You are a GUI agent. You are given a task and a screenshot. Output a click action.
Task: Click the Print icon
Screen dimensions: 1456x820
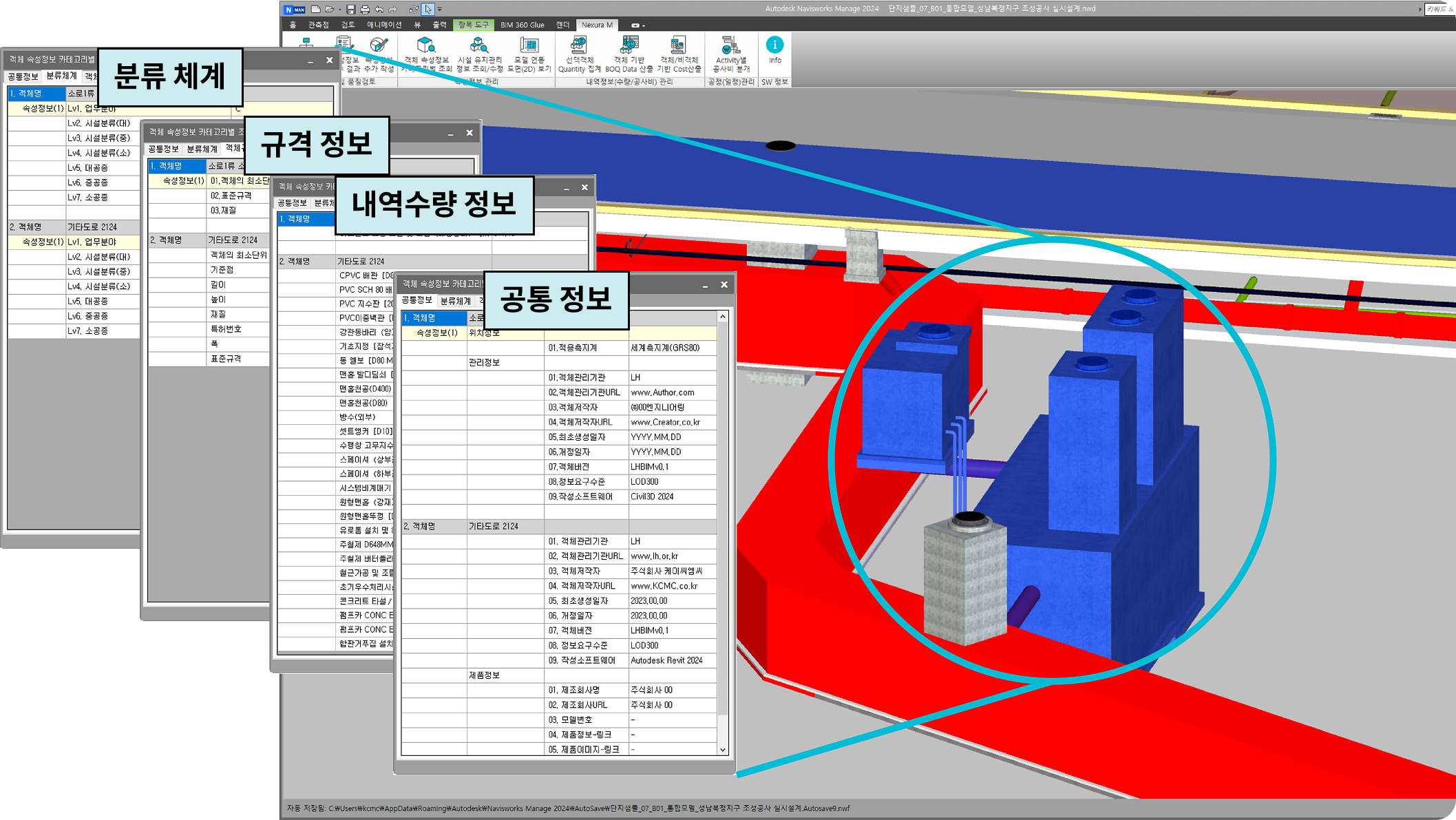pos(365,9)
